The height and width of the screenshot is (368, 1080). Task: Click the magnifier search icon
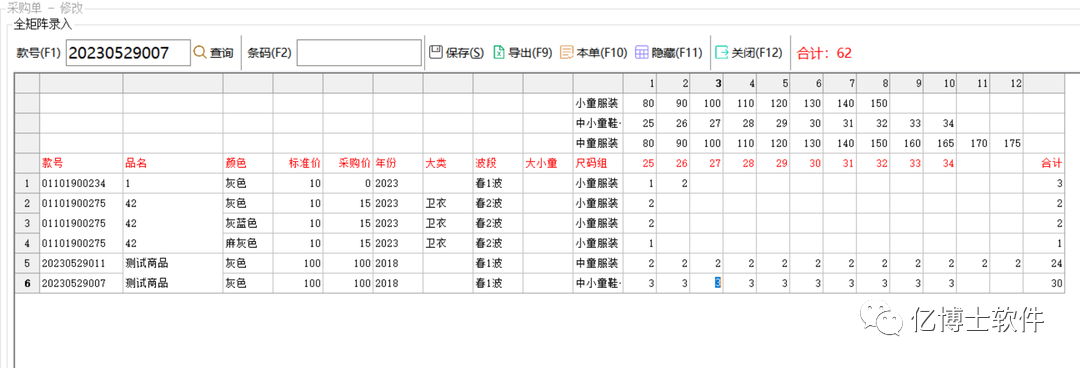point(200,52)
